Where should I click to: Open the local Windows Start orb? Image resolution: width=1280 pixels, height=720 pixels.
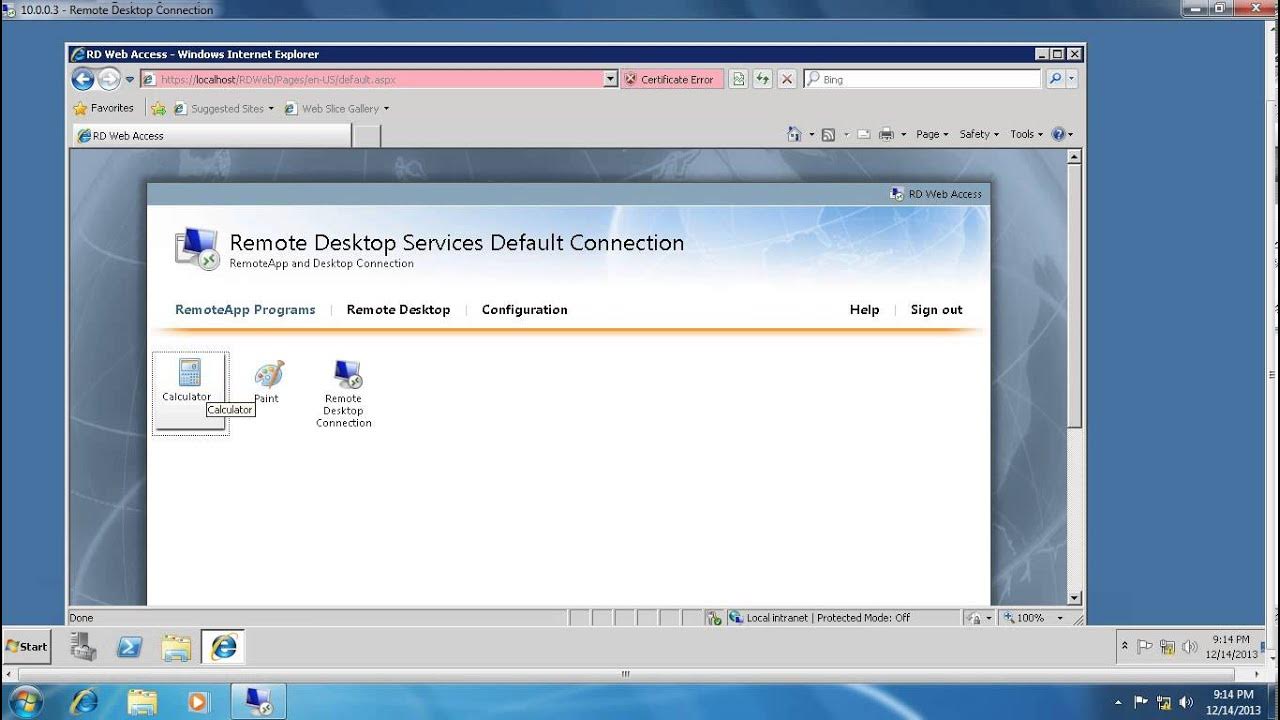24,702
